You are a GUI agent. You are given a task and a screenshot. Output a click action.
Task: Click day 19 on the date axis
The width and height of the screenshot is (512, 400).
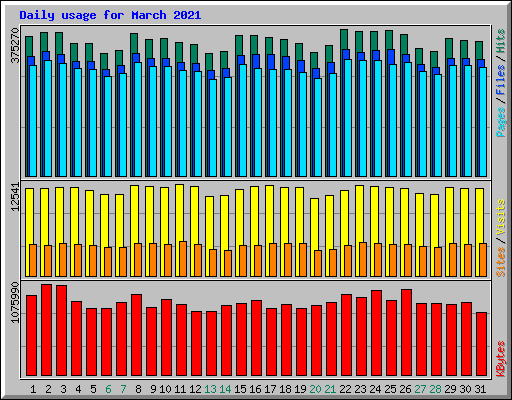[300, 389]
